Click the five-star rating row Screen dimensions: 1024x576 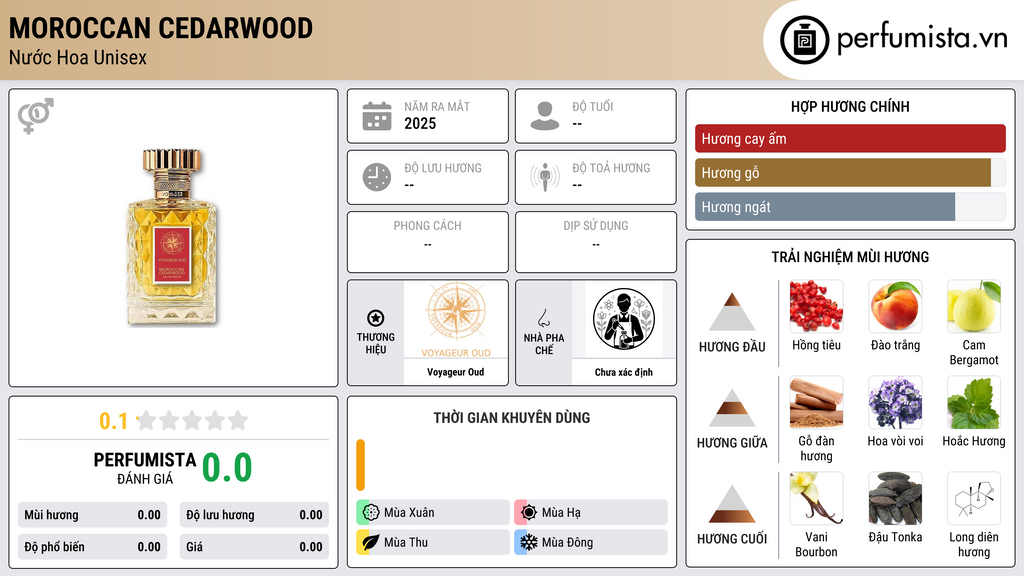click(x=193, y=421)
